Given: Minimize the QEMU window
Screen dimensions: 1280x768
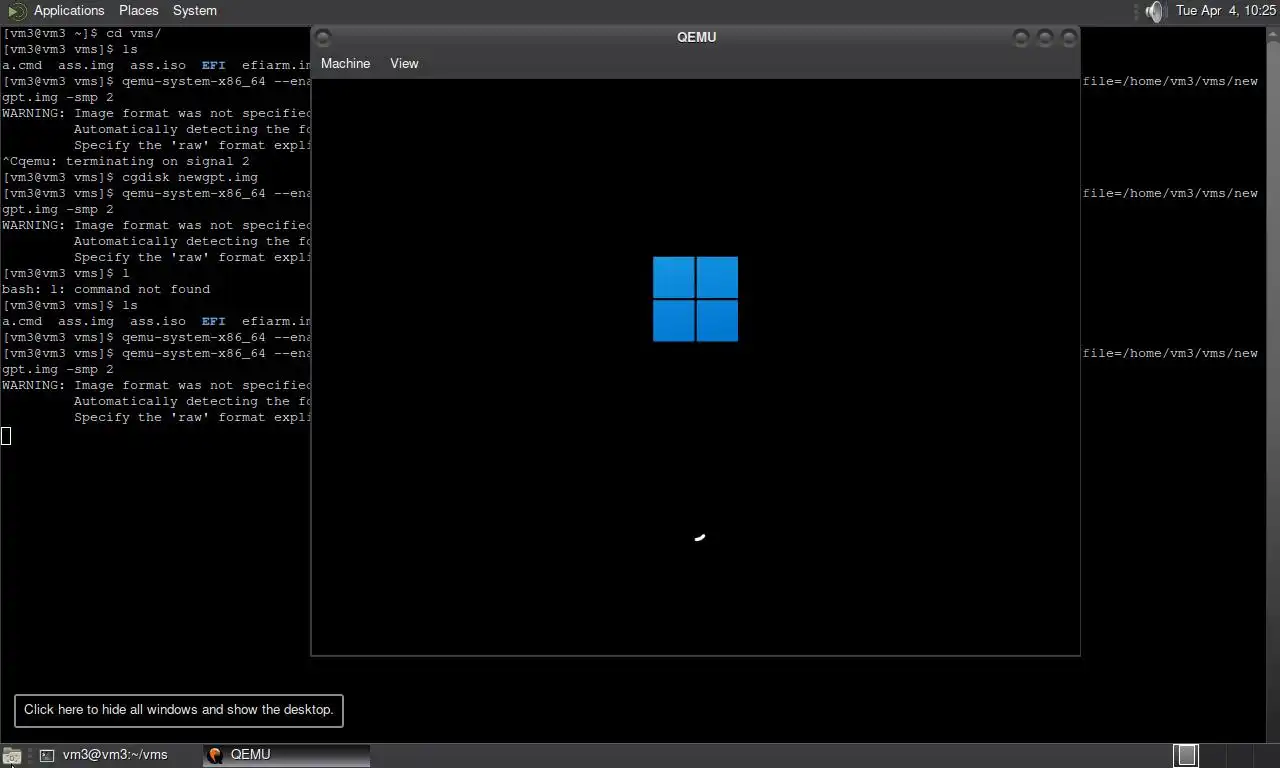Looking at the screenshot, I should coord(1021,38).
